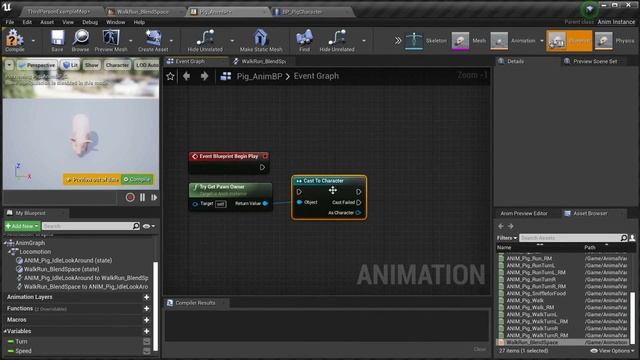Viewport: 640px width, 360px height.
Task: Open Add New dropdown in My Blueprint
Action: (x=22, y=226)
